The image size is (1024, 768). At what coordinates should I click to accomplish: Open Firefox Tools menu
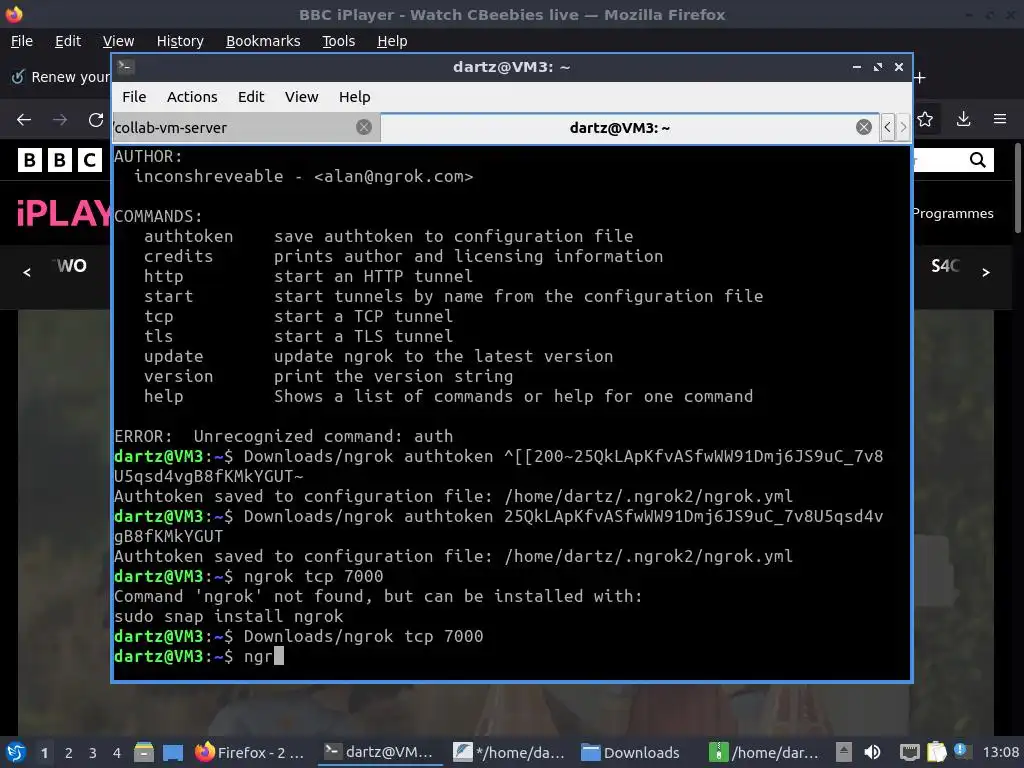coord(338,41)
